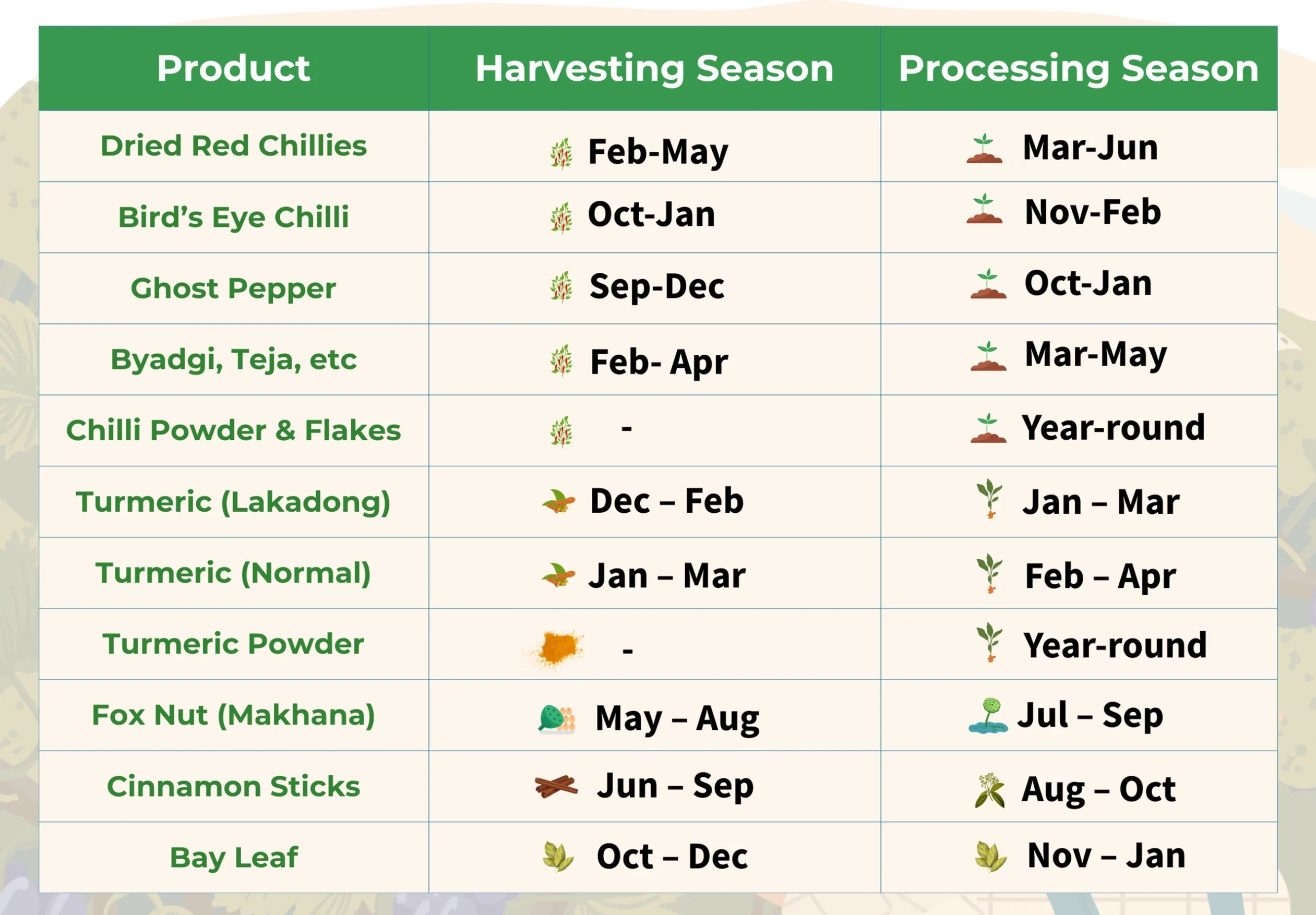This screenshot has height=915, width=1316.
Task: Click the lotus pond icon next to Jul – Sep
Action: tap(988, 715)
